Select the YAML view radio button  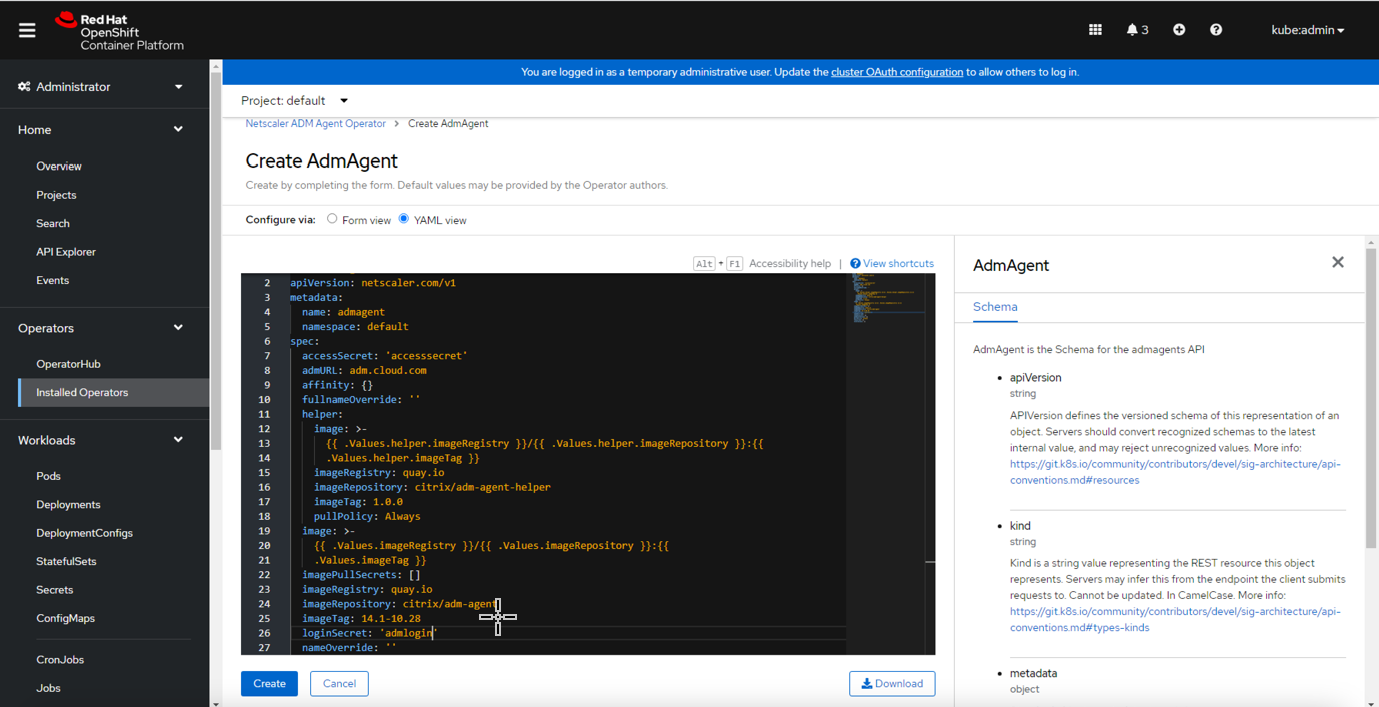pos(404,219)
